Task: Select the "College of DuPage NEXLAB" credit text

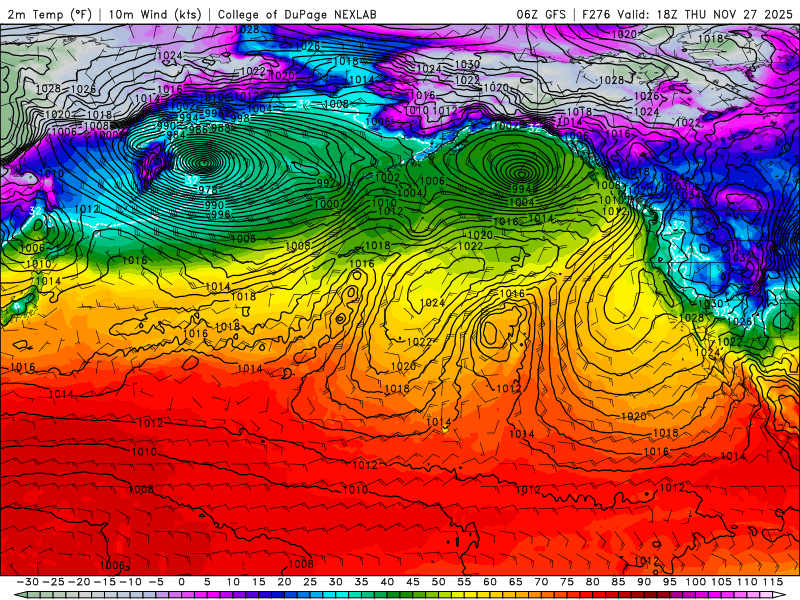Action: tap(297, 14)
